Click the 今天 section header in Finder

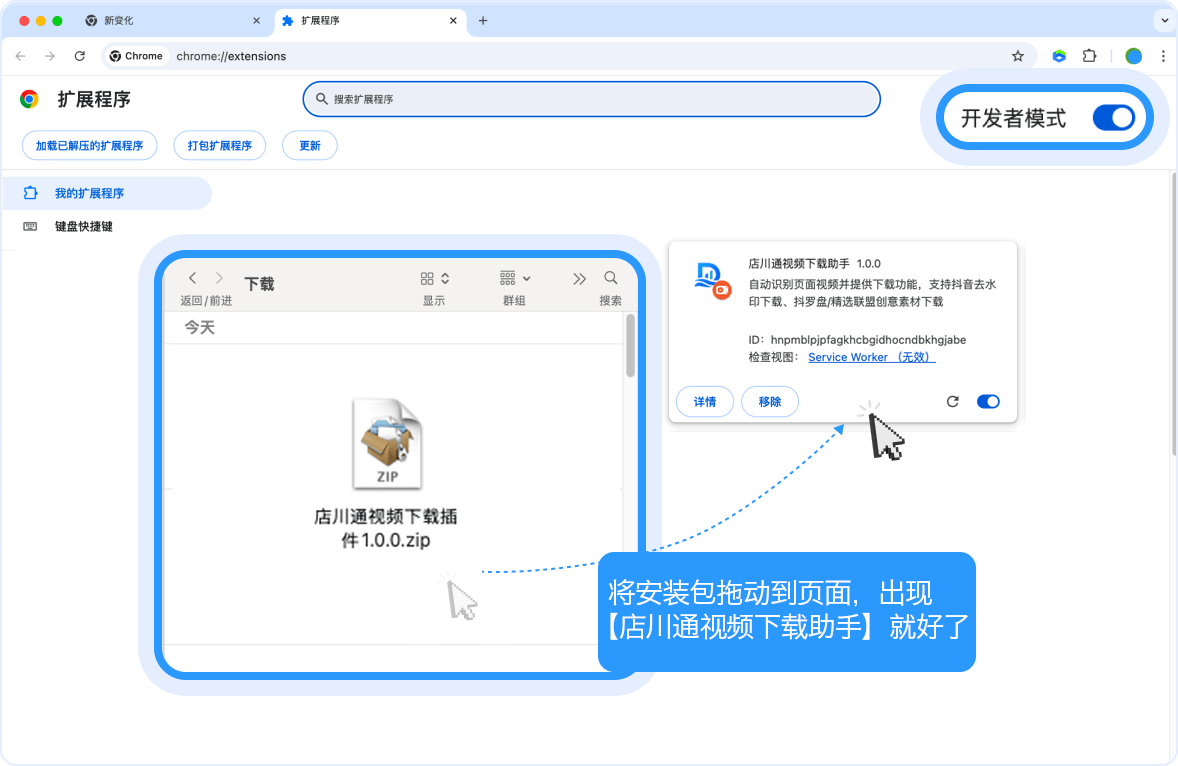coord(200,327)
